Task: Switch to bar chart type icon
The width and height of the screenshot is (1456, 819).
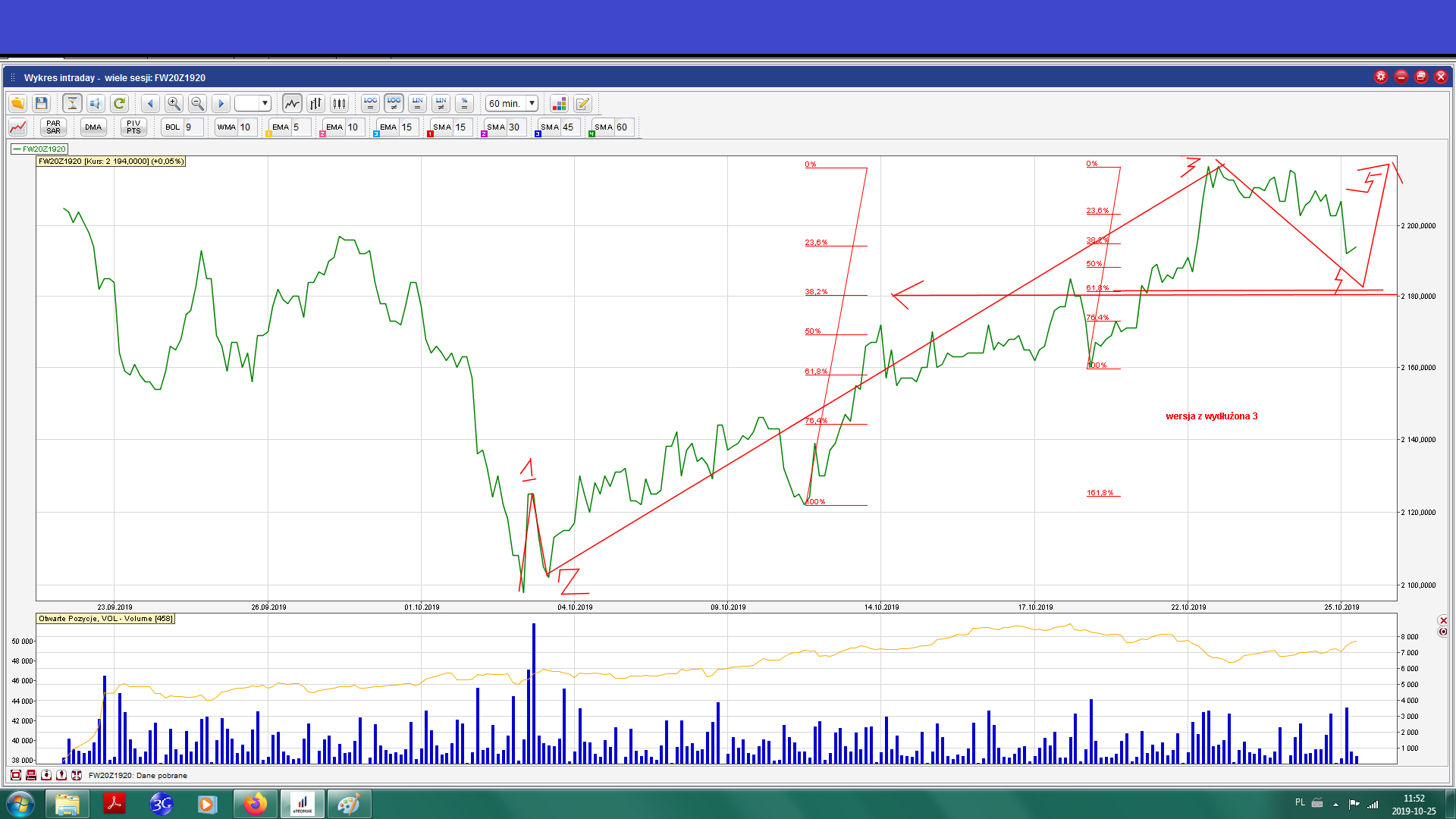Action: (315, 103)
